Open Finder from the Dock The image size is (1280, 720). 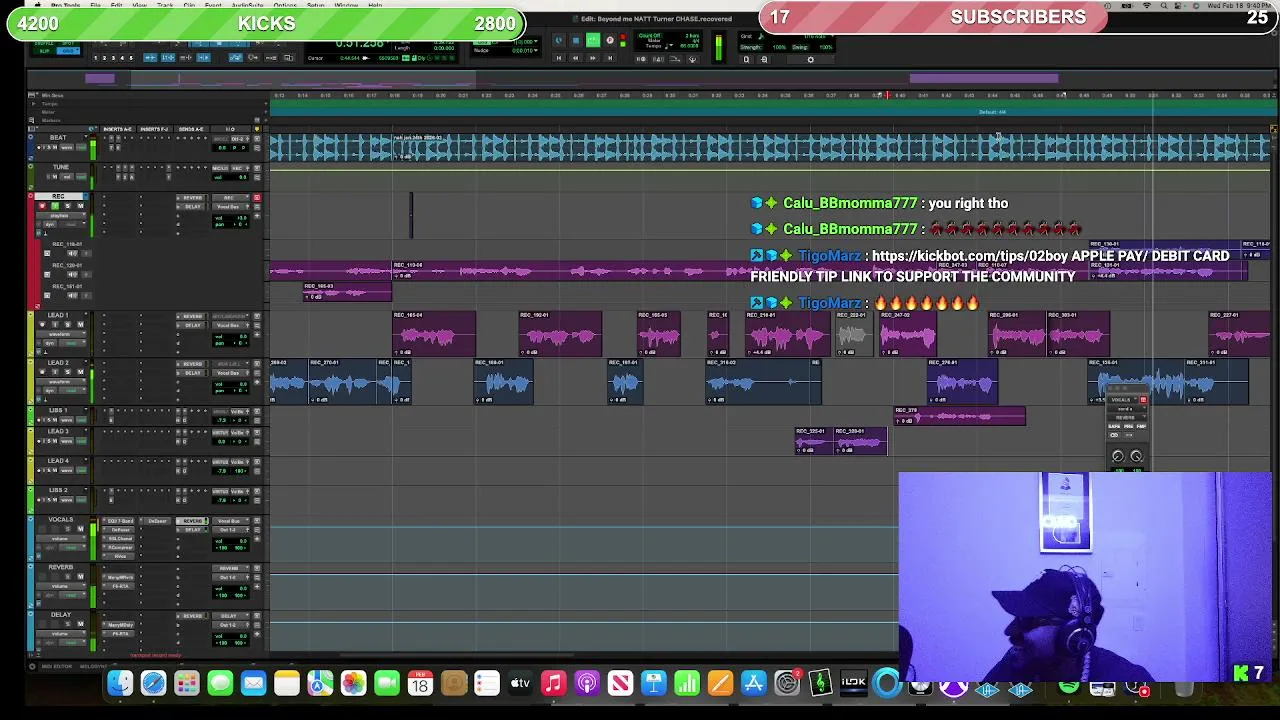coord(120,684)
